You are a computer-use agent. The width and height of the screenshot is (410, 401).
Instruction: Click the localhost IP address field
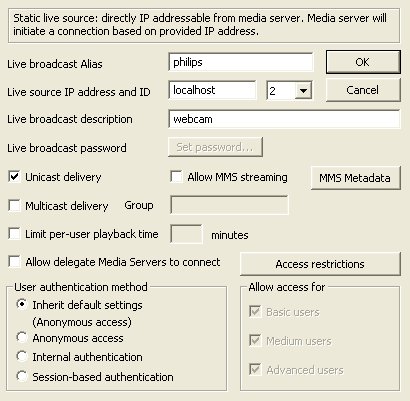(212, 90)
